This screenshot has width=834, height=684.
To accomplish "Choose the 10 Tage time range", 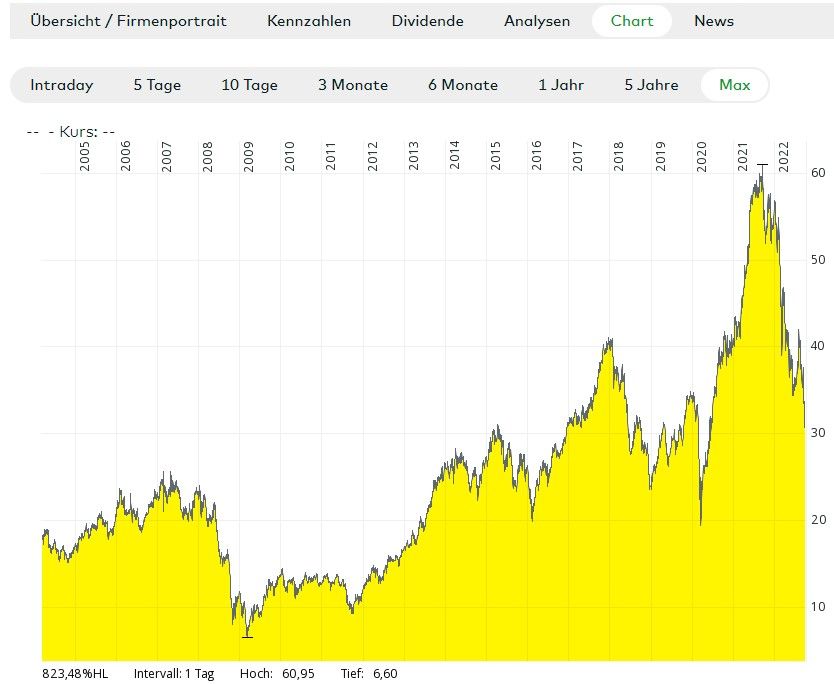I will [249, 85].
